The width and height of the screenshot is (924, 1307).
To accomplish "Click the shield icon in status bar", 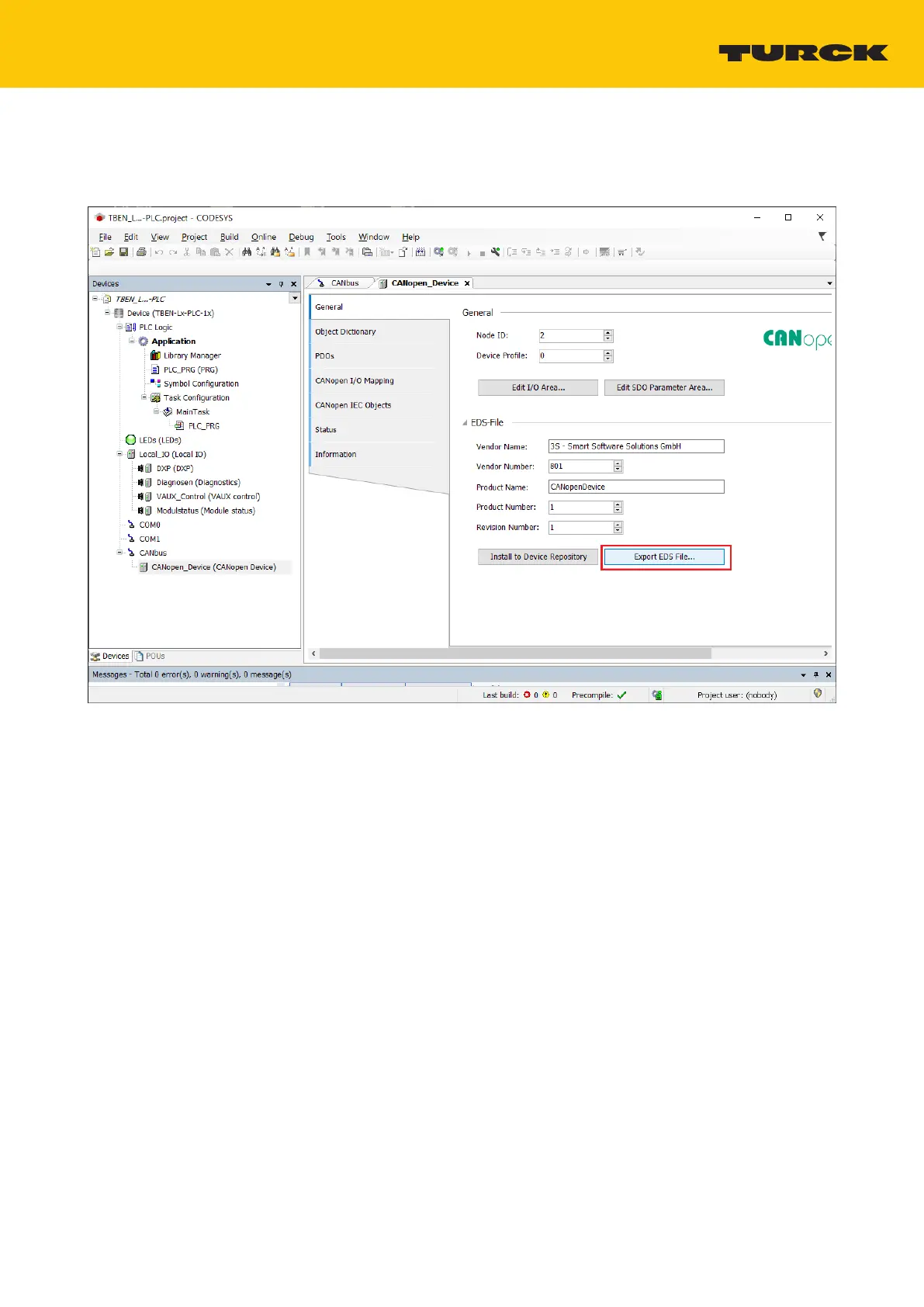I will coord(817,694).
